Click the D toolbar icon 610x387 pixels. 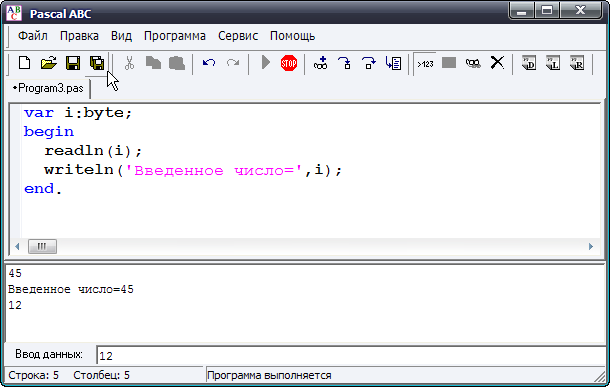click(529, 63)
